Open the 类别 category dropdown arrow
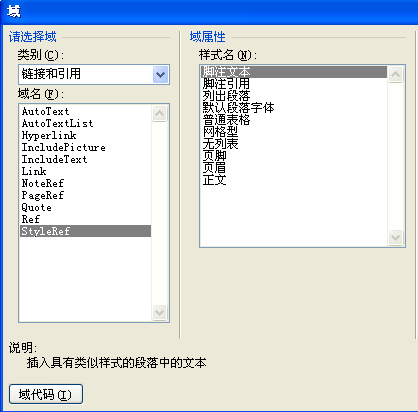 (x=160, y=74)
